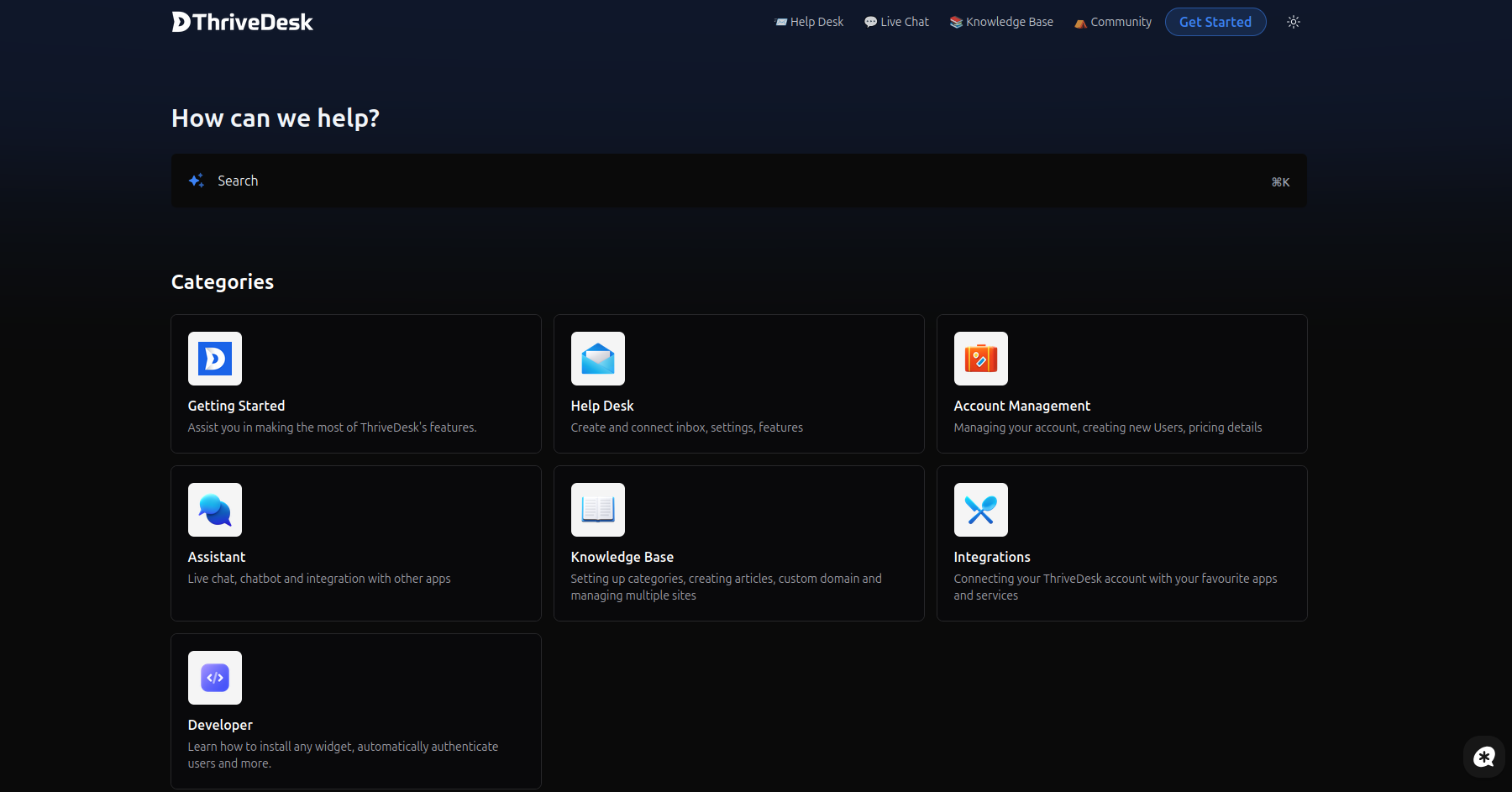Viewport: 1512px width, 792px height.
Task: Click the Integrations category card
Action: 1121,543
